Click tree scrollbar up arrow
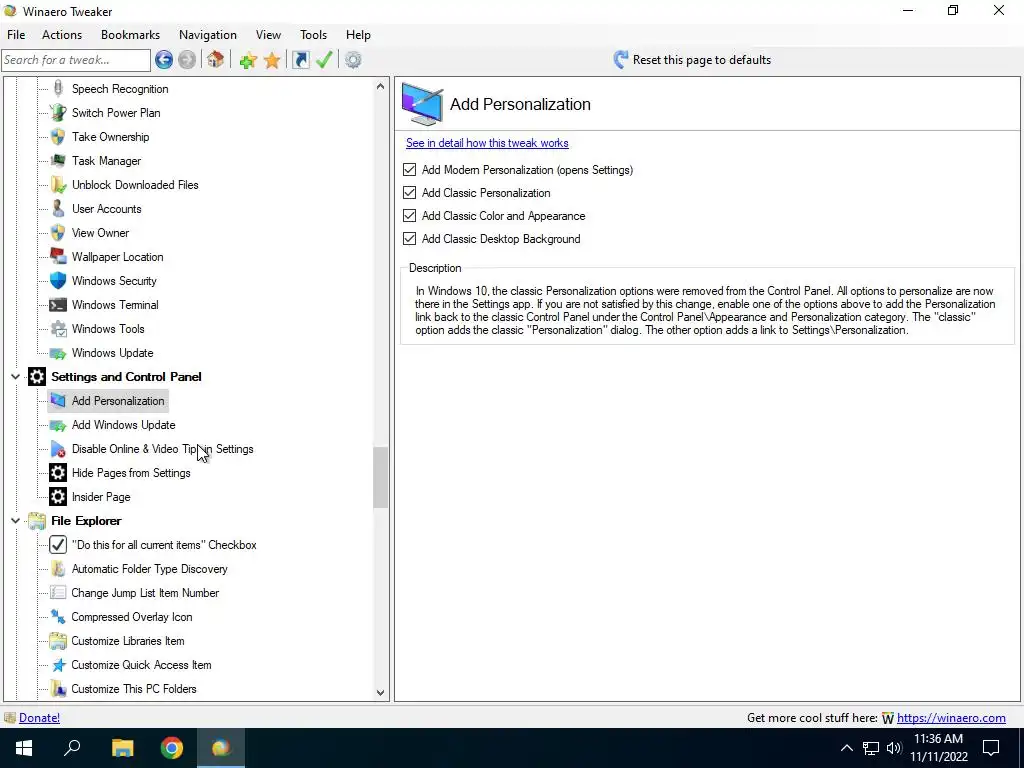Viewport: 1024px width, 768px height. pyautogui.click(x=381, y=86)
